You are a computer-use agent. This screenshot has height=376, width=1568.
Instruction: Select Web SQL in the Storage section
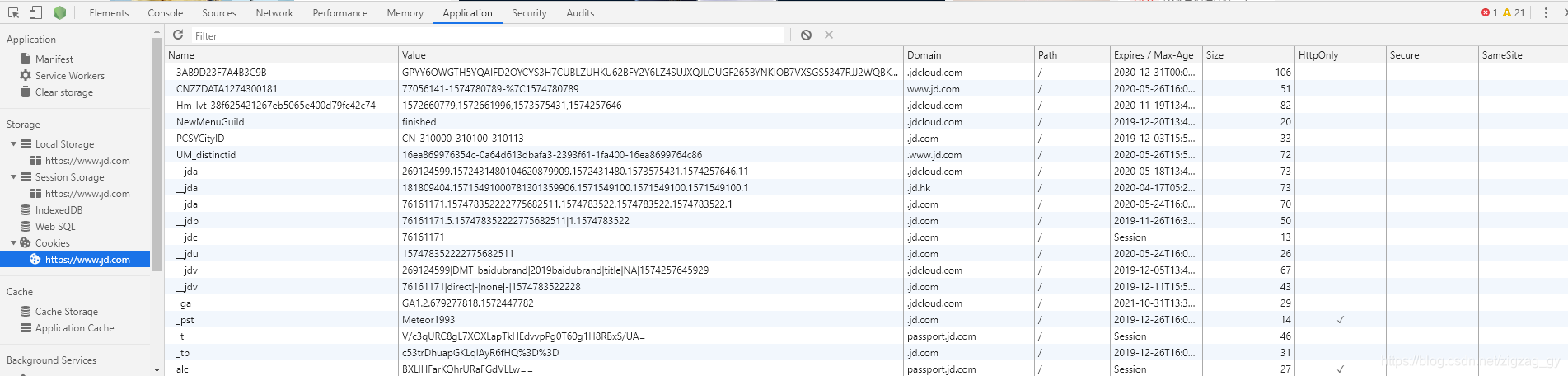[55, 227]
